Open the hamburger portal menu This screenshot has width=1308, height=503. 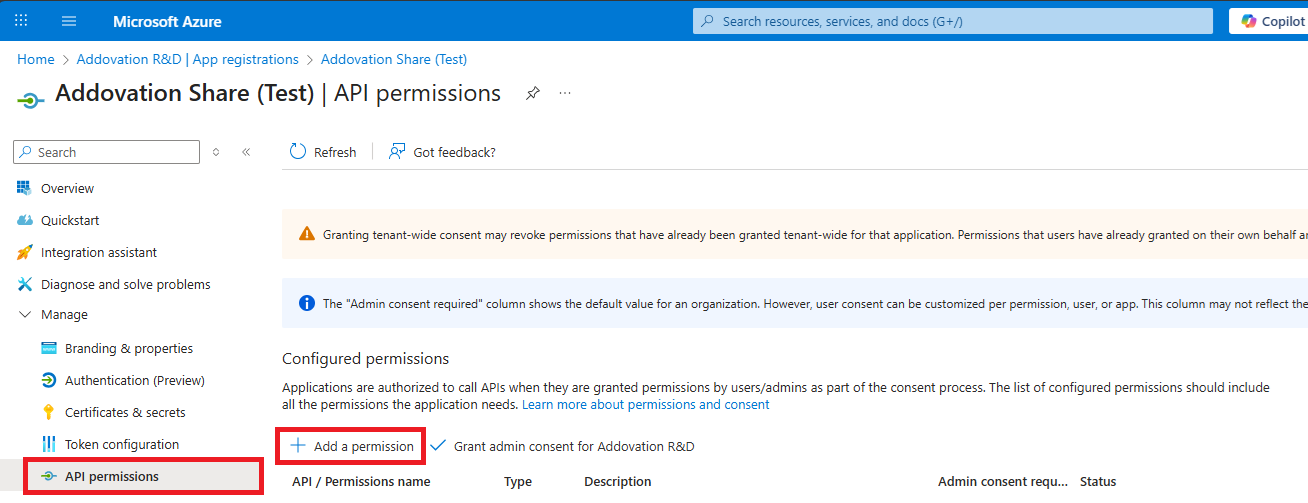(x=69, y=21)
